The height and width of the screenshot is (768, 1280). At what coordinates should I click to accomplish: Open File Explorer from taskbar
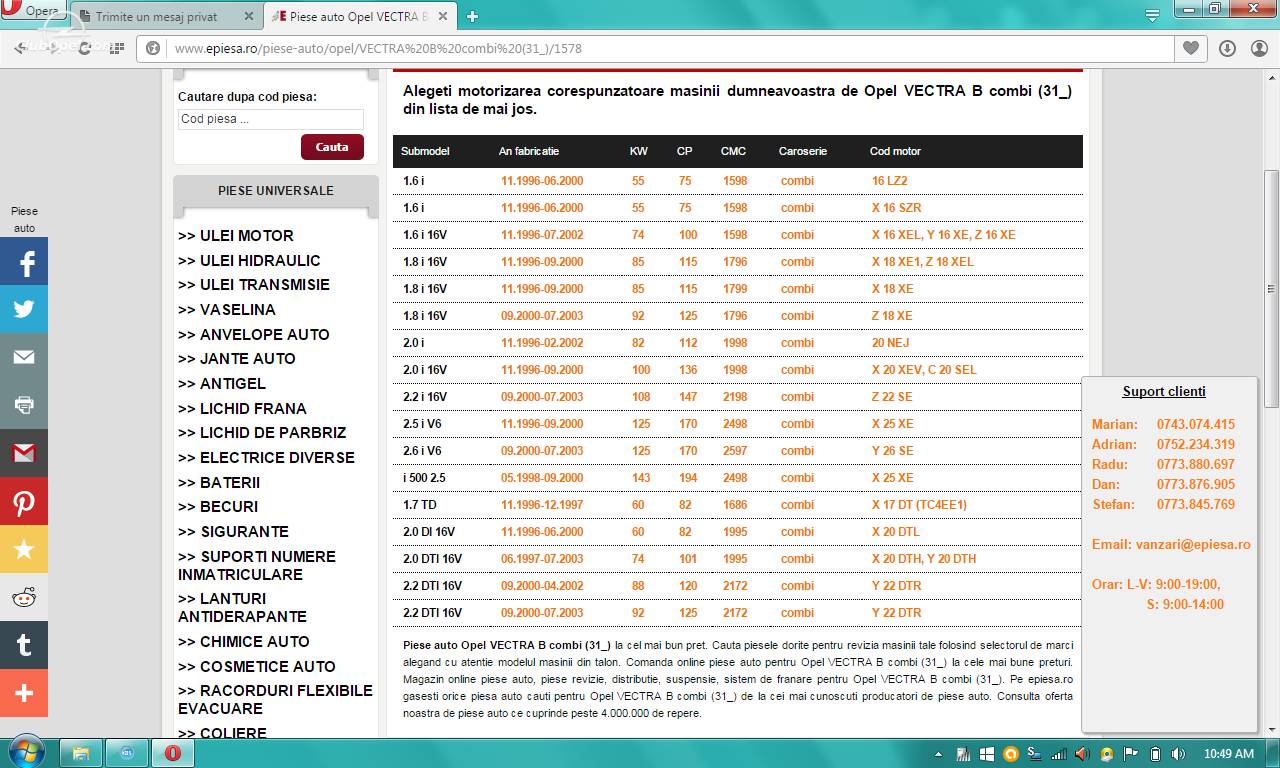[81, 752]
